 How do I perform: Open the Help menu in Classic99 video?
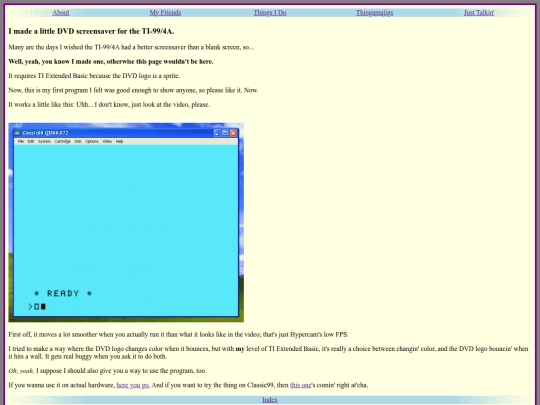(x=120, y=141)
